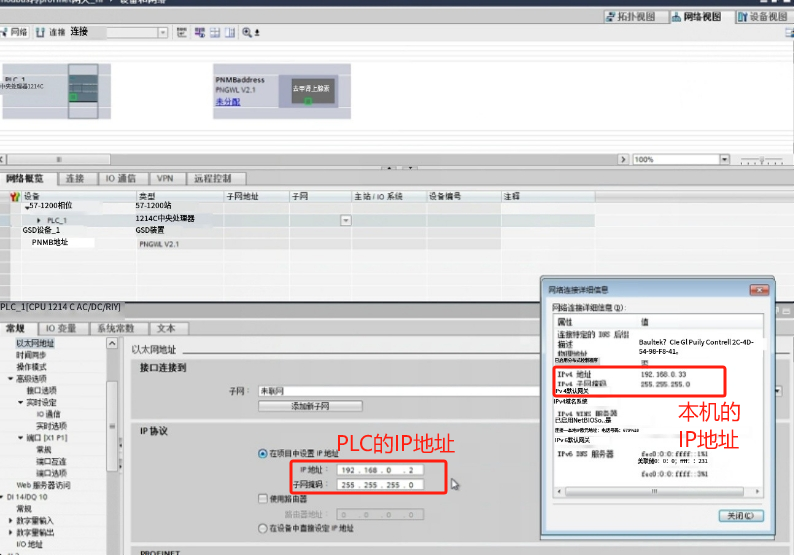
Task: Collapse the S7-1200 station row
Action: tap(27, 207)
